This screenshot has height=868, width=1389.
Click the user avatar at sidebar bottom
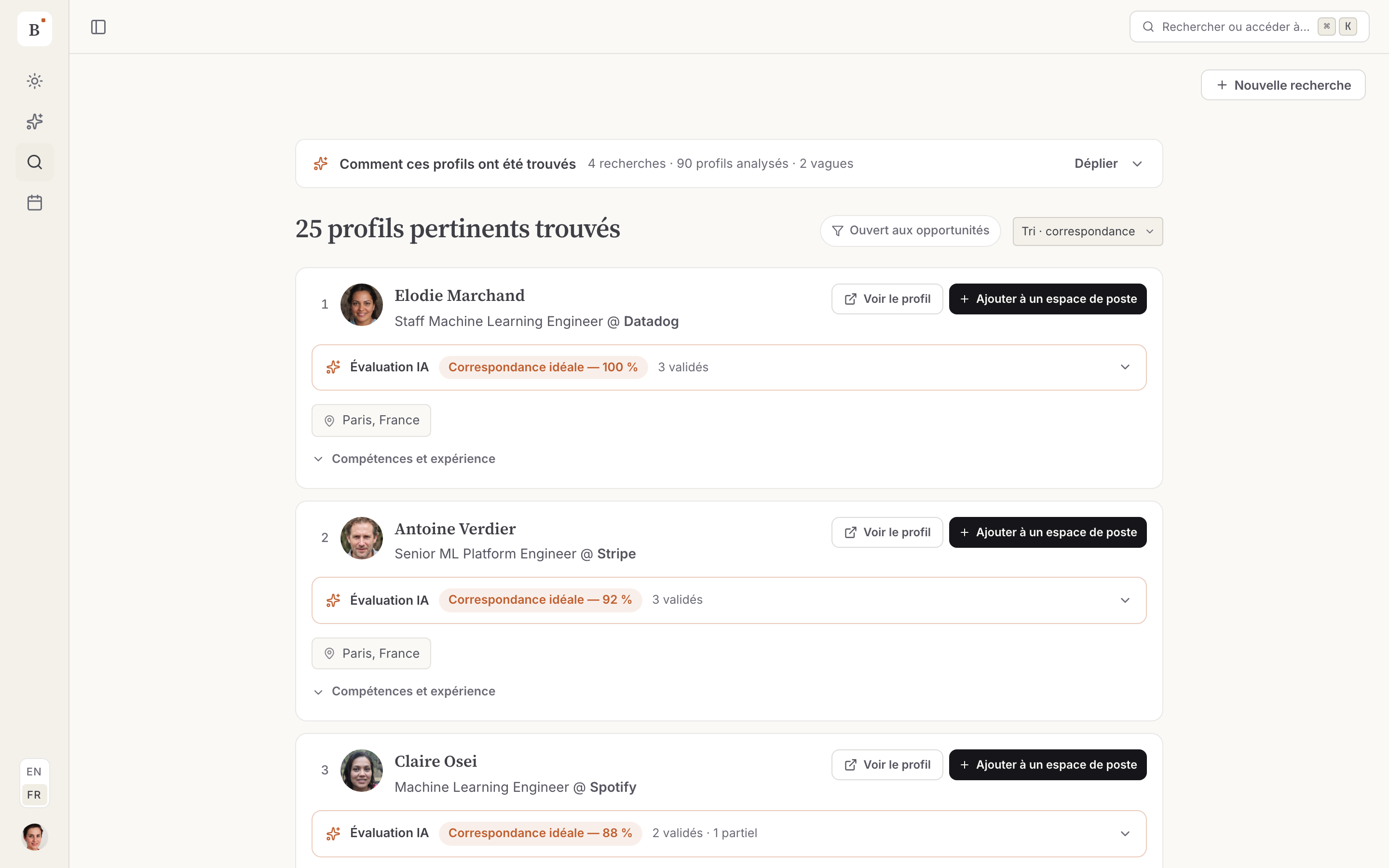(34, 837)
